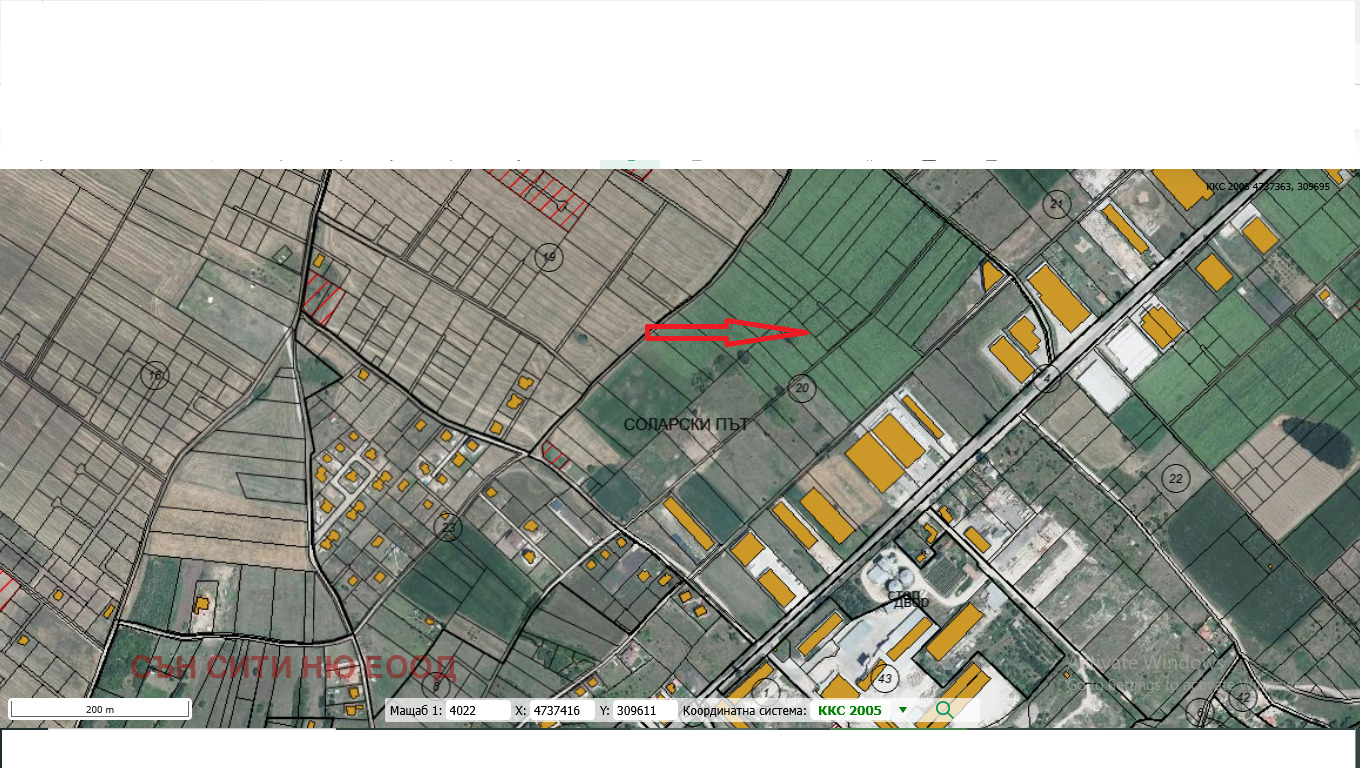Click circled block marker 42
The image size is (1360, 768).
click(x=1242, y=697)
